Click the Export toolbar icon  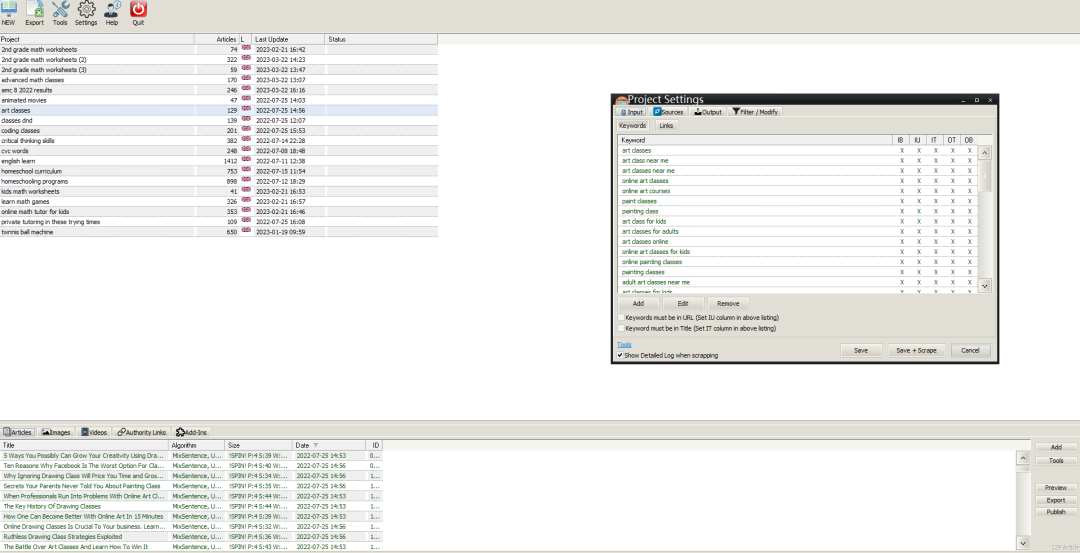(34, 12)
